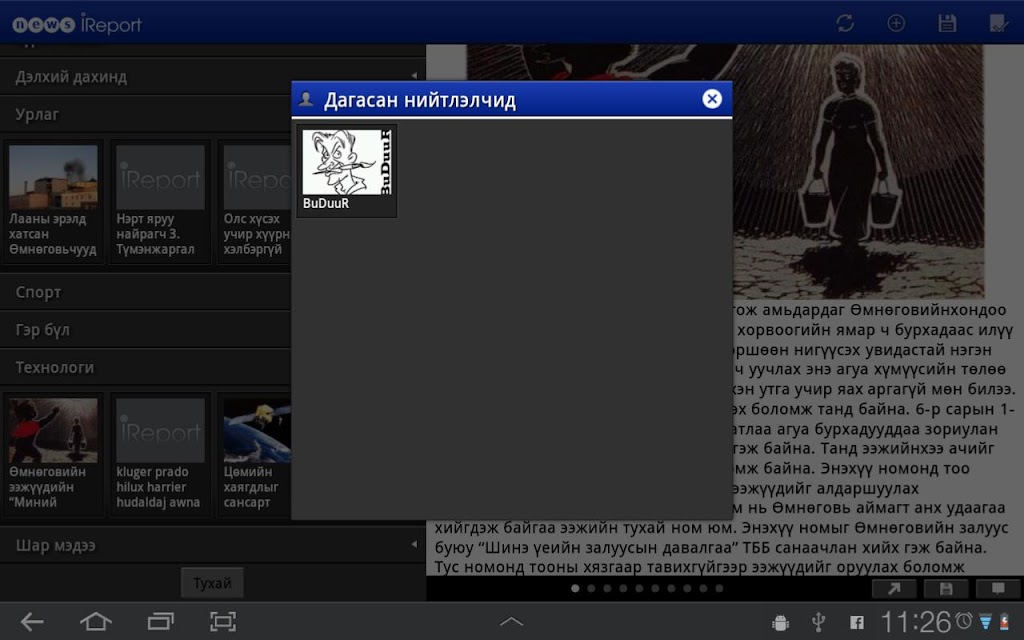The image size is (1024, 640).
Task: Open article Олс хүсэх учир хүүрн
Action: (255, 201)
